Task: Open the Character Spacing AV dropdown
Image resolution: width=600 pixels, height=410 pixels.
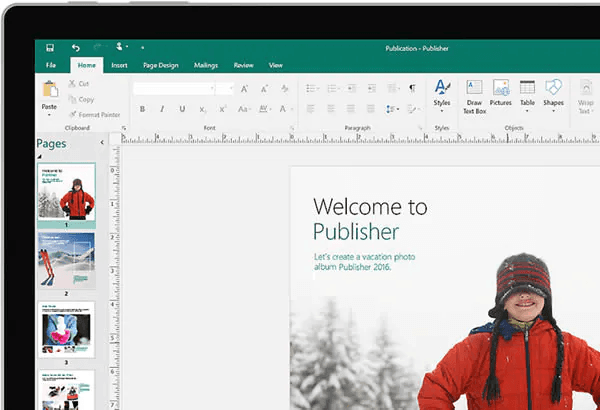Action: click(265, 109)
